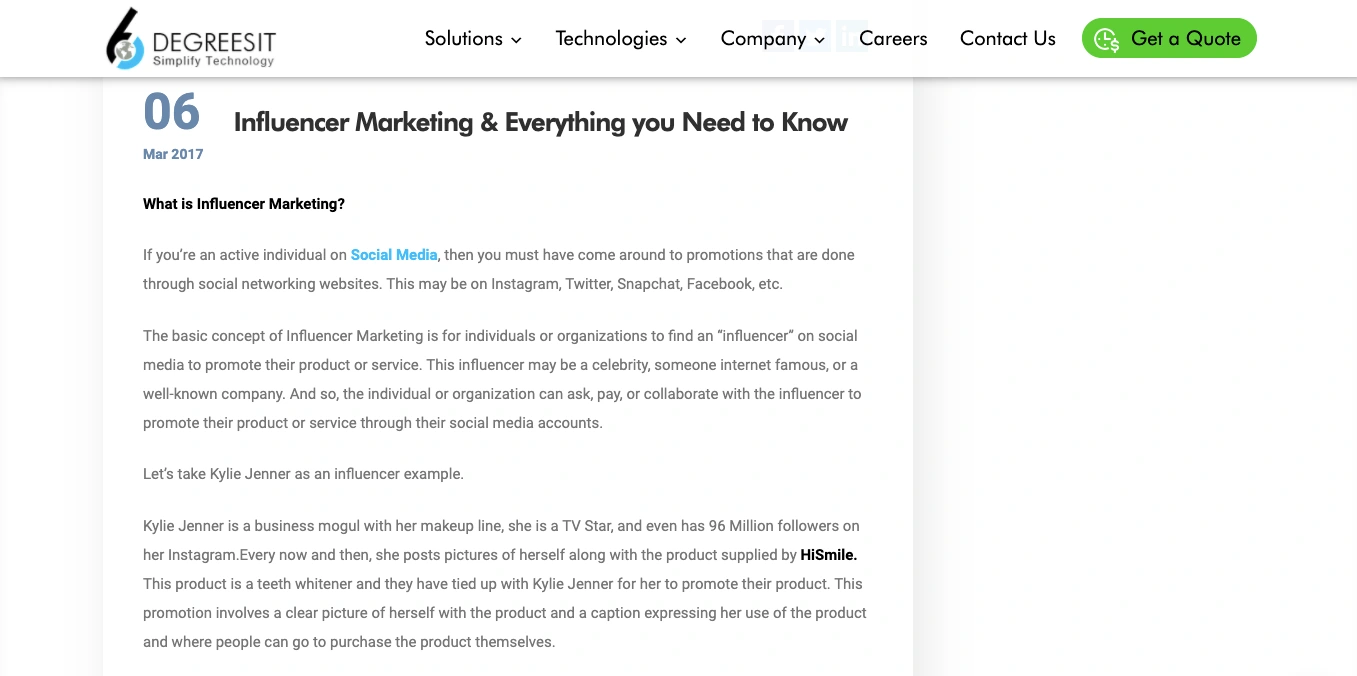This screenshot has width=1357, height=676.
Task: Click the green Get a Quote button
Action: pyautogui.click(x=1169, y=38)
